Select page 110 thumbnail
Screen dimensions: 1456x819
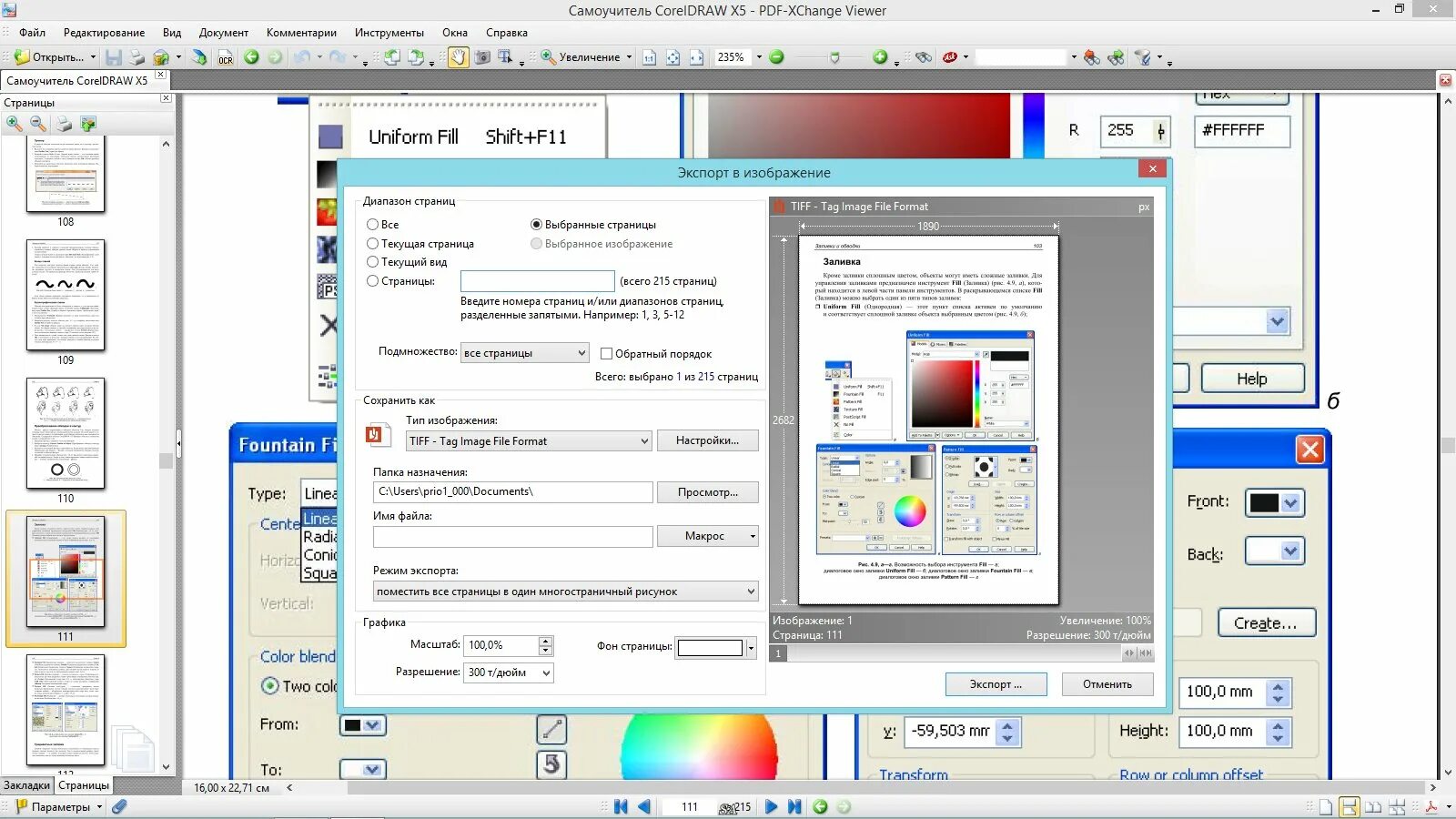(66, 433)
